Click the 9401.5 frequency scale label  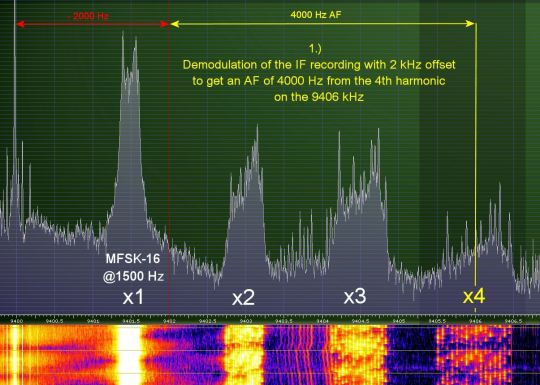[x=131, y=321]
